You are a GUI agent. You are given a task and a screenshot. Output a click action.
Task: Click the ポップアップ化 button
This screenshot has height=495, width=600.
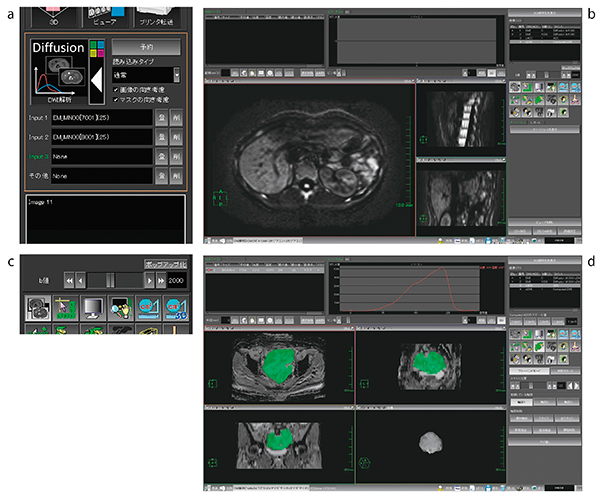pyautogui.click(x=165, y=265)
